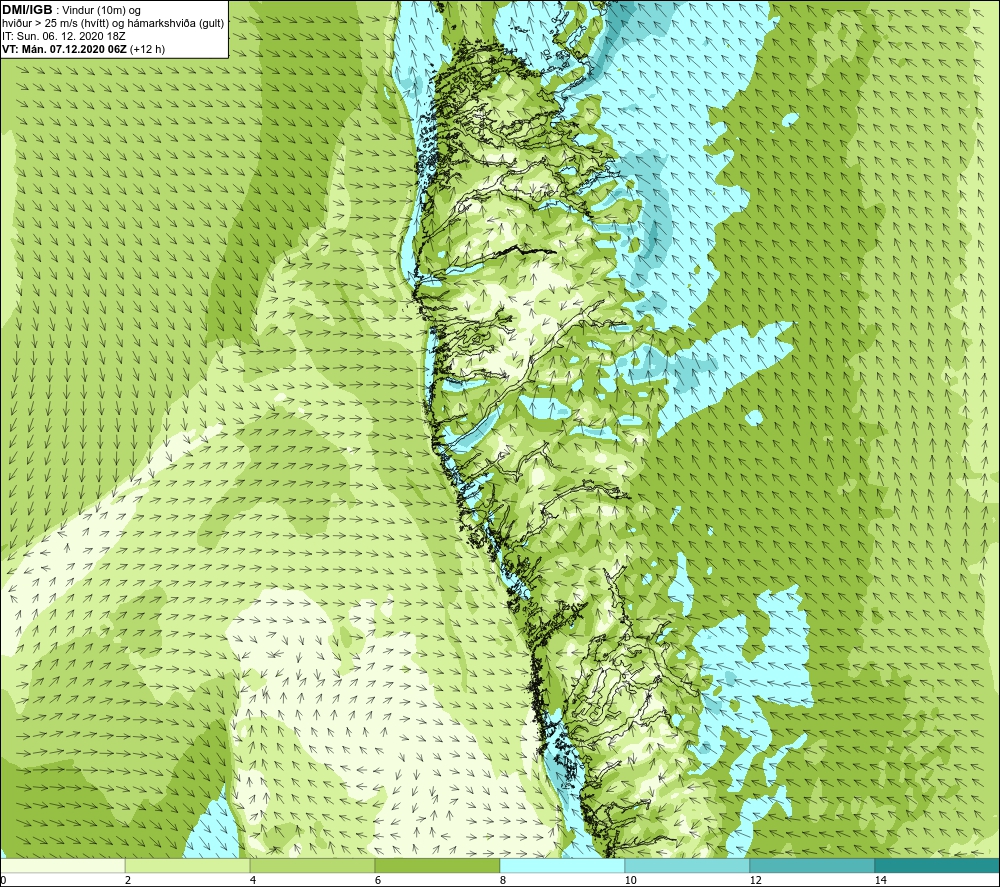Click the '(+12 h)' forecast offset text
The height and width of the screenshot is (887, 1000).
coord(147,49)
